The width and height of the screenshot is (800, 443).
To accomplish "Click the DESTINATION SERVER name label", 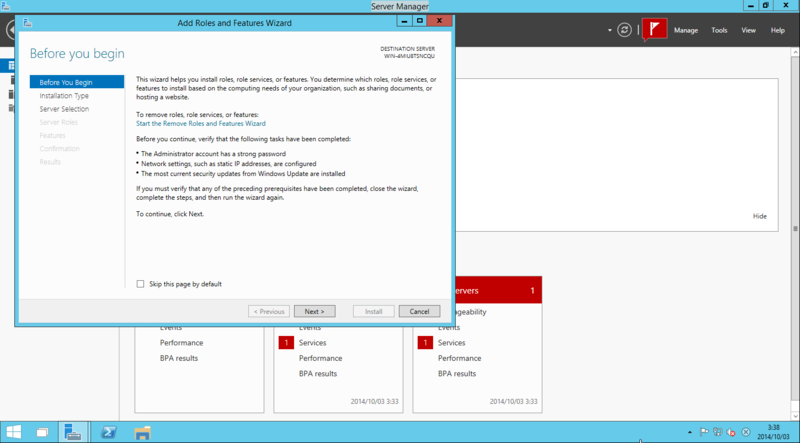I will click(x=409, y=56).
